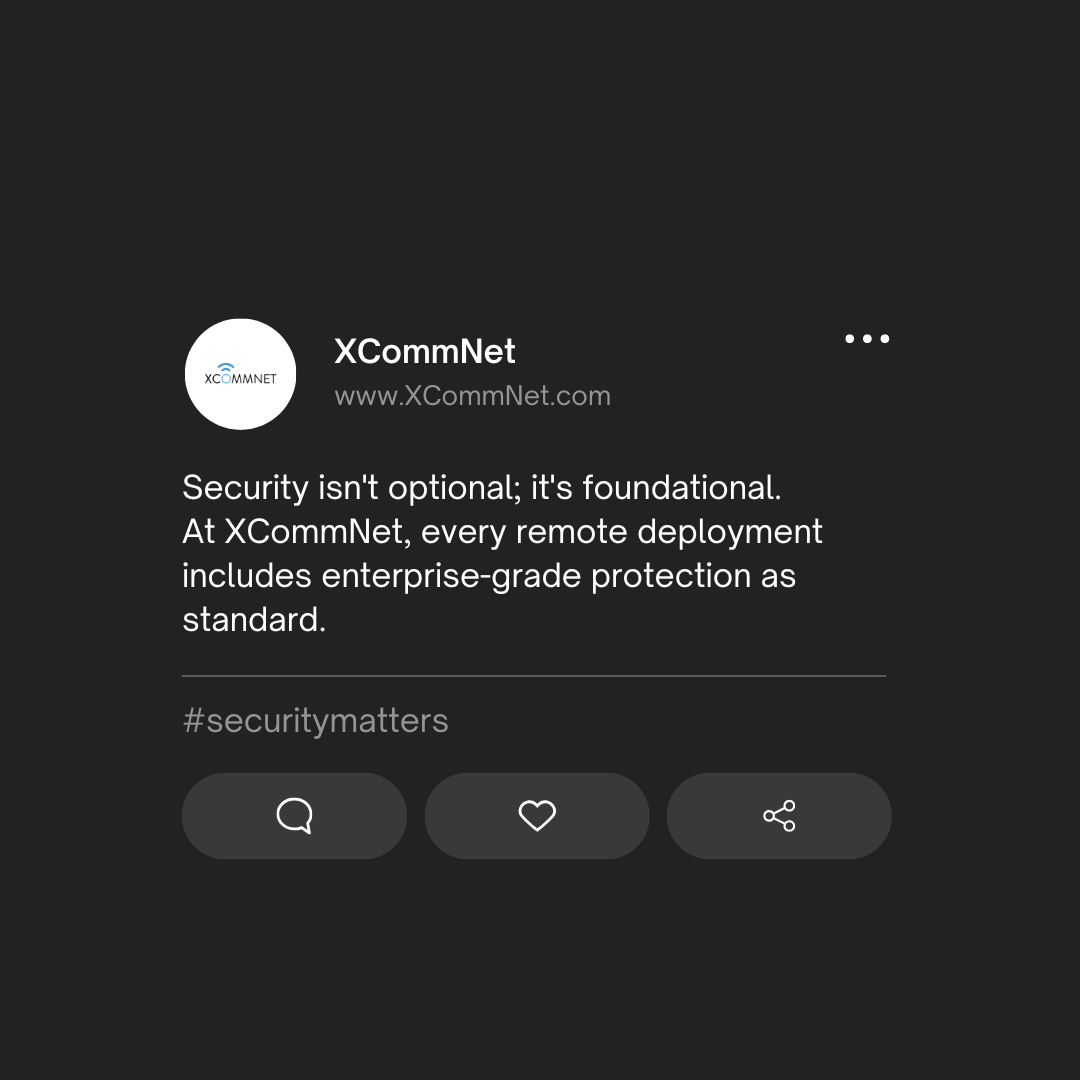Click the horizontal divider line below the post
This screenshot has height=1080, width=1080.
tap(534, 676)
